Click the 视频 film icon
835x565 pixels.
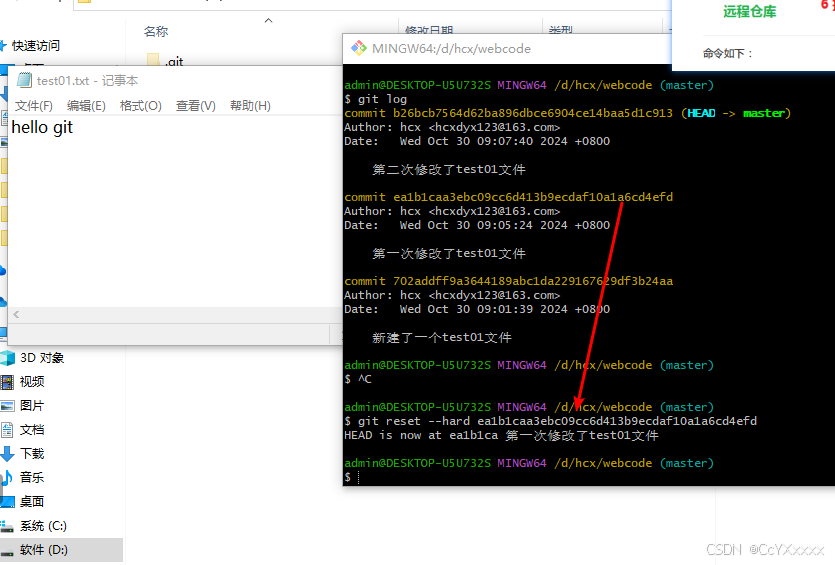coord(7,382)
